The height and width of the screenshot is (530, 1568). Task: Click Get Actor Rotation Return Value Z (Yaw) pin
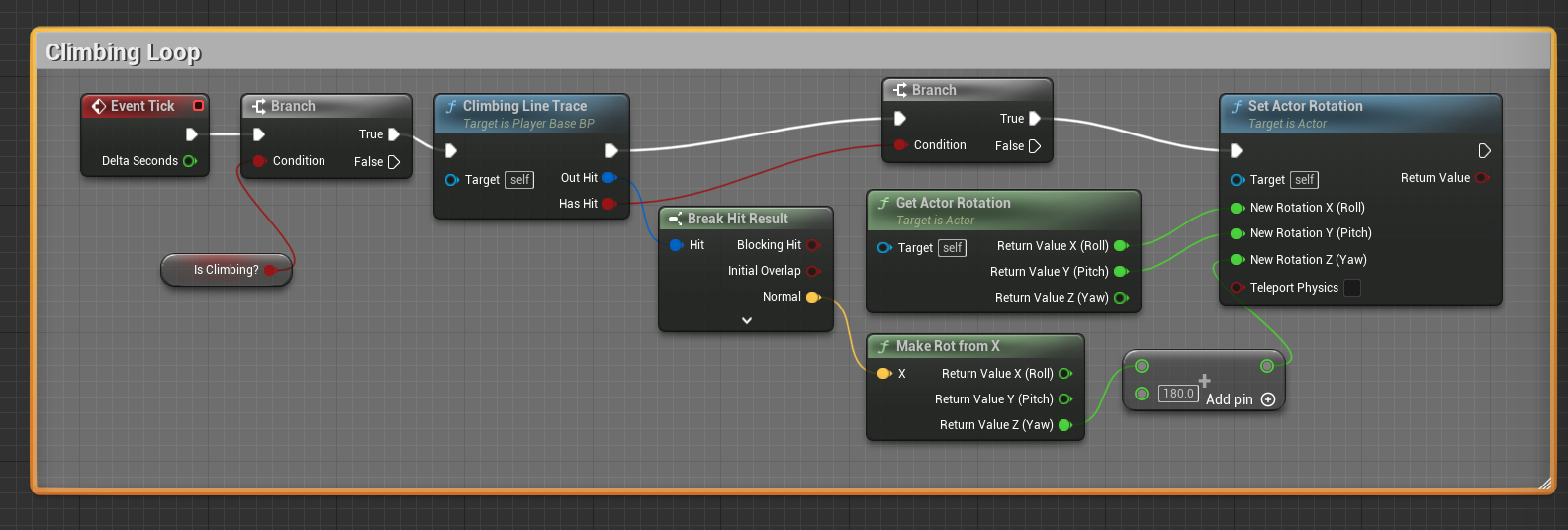pos(1121,298)
